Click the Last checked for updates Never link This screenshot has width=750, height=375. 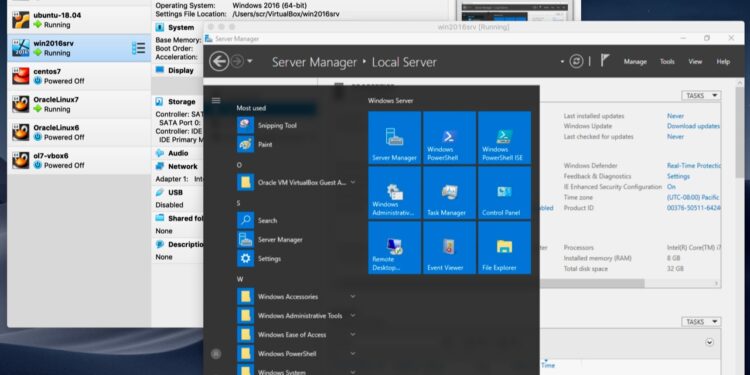(675, 137)
